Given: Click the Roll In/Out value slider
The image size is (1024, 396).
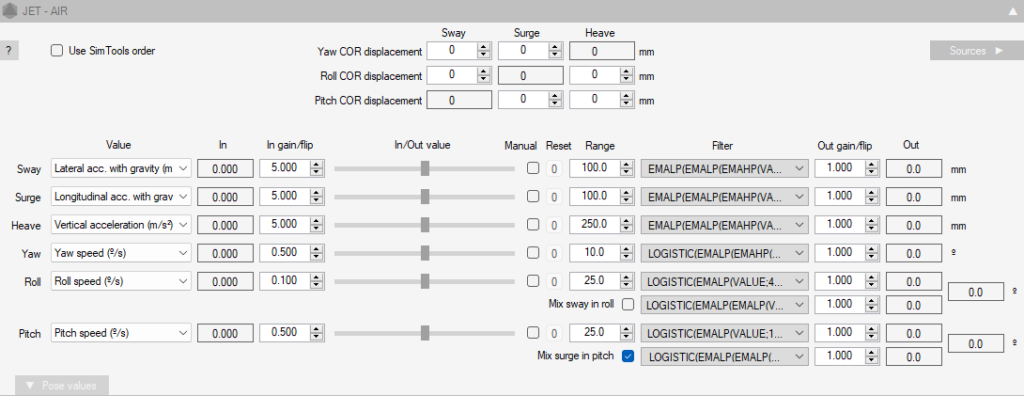Looking at the screenshot, I should click(424, 281).
